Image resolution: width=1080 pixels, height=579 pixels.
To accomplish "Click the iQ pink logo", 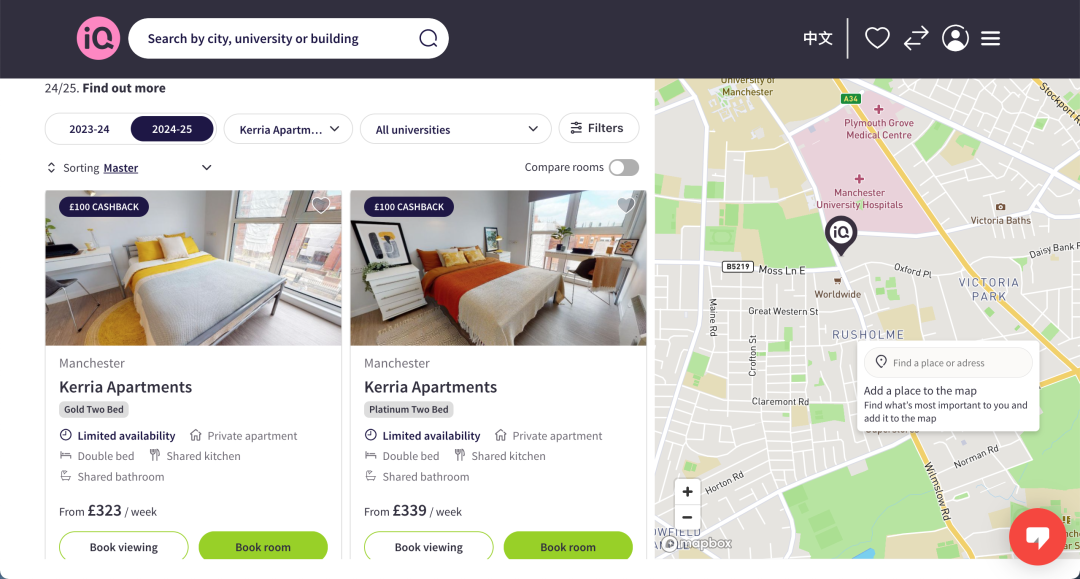I will tap(98, 39).
